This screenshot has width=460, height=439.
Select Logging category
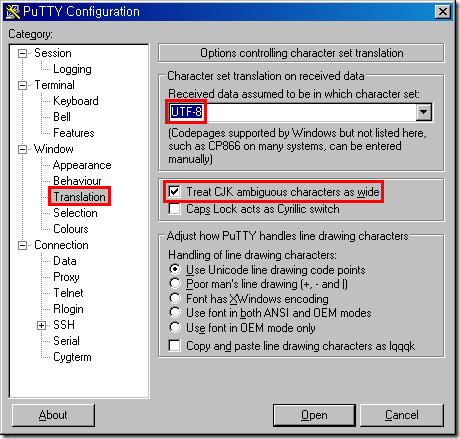(x=72, y=69)
